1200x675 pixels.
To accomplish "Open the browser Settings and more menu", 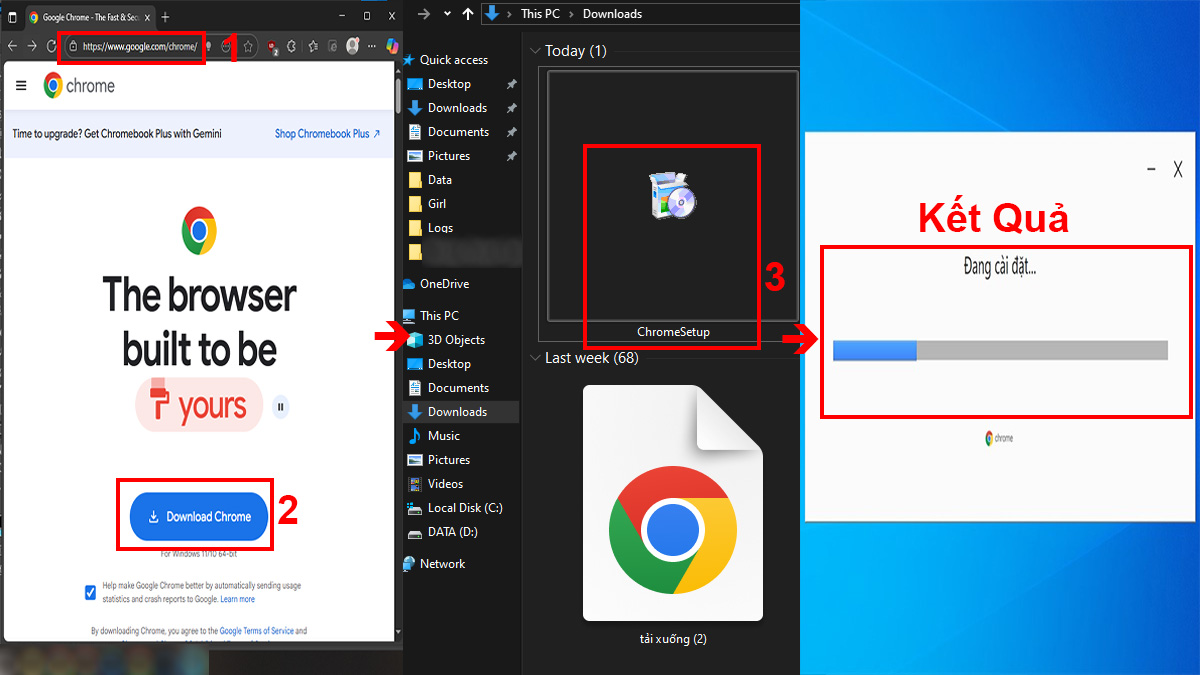I will point(372,46).
